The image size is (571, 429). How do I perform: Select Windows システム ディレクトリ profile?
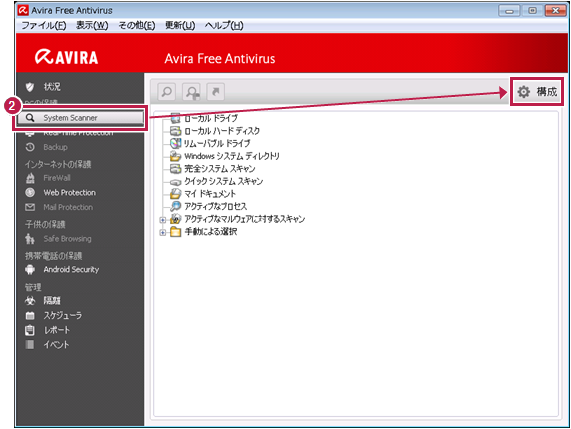(232, 156)
